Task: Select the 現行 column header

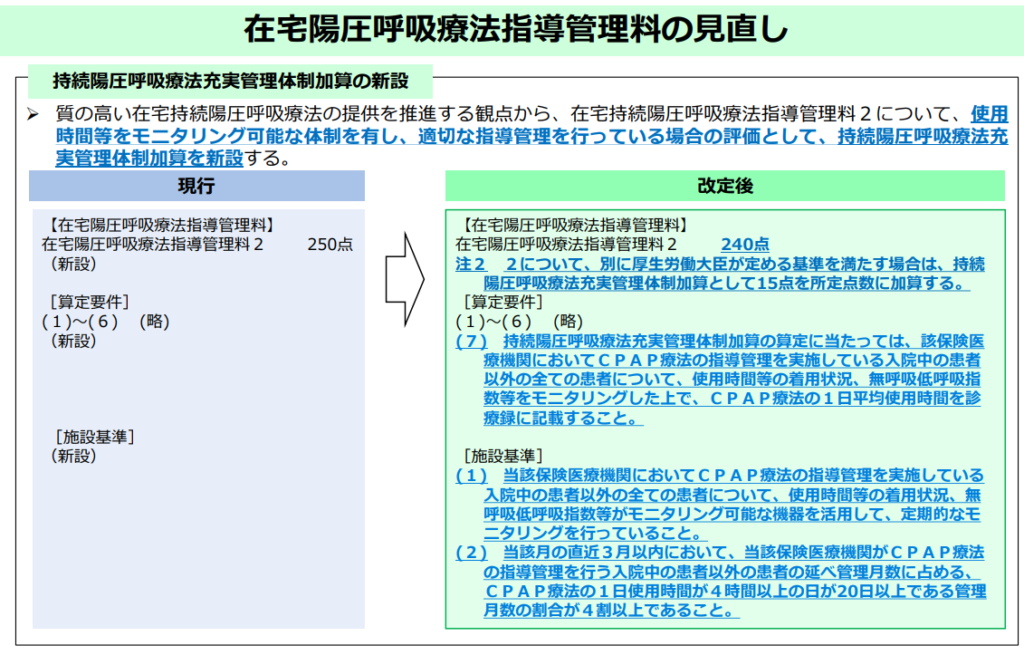Action: click(x=197, y=186)
